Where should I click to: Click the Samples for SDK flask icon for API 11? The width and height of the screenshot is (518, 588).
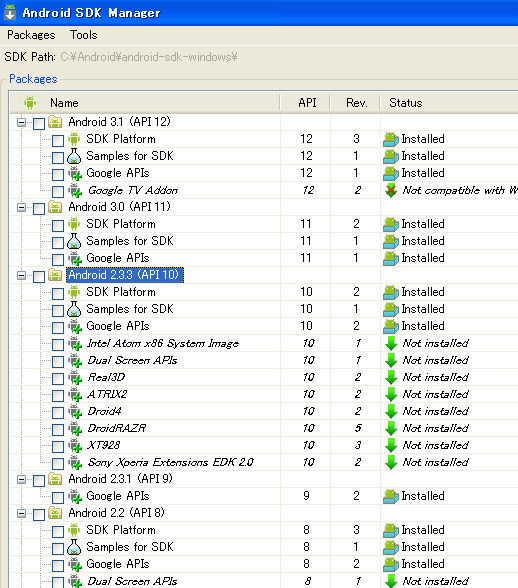74,241
